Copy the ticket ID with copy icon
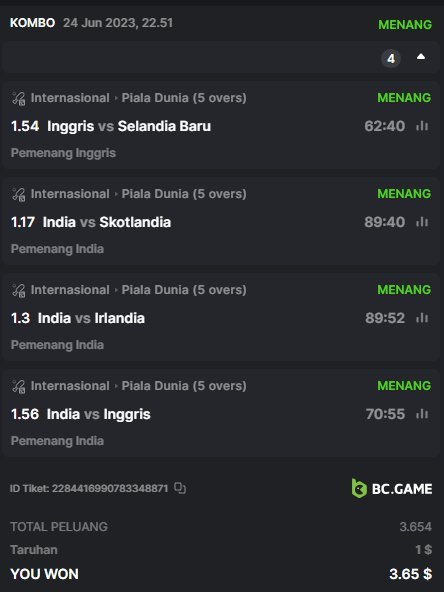 tap(180, 488)
